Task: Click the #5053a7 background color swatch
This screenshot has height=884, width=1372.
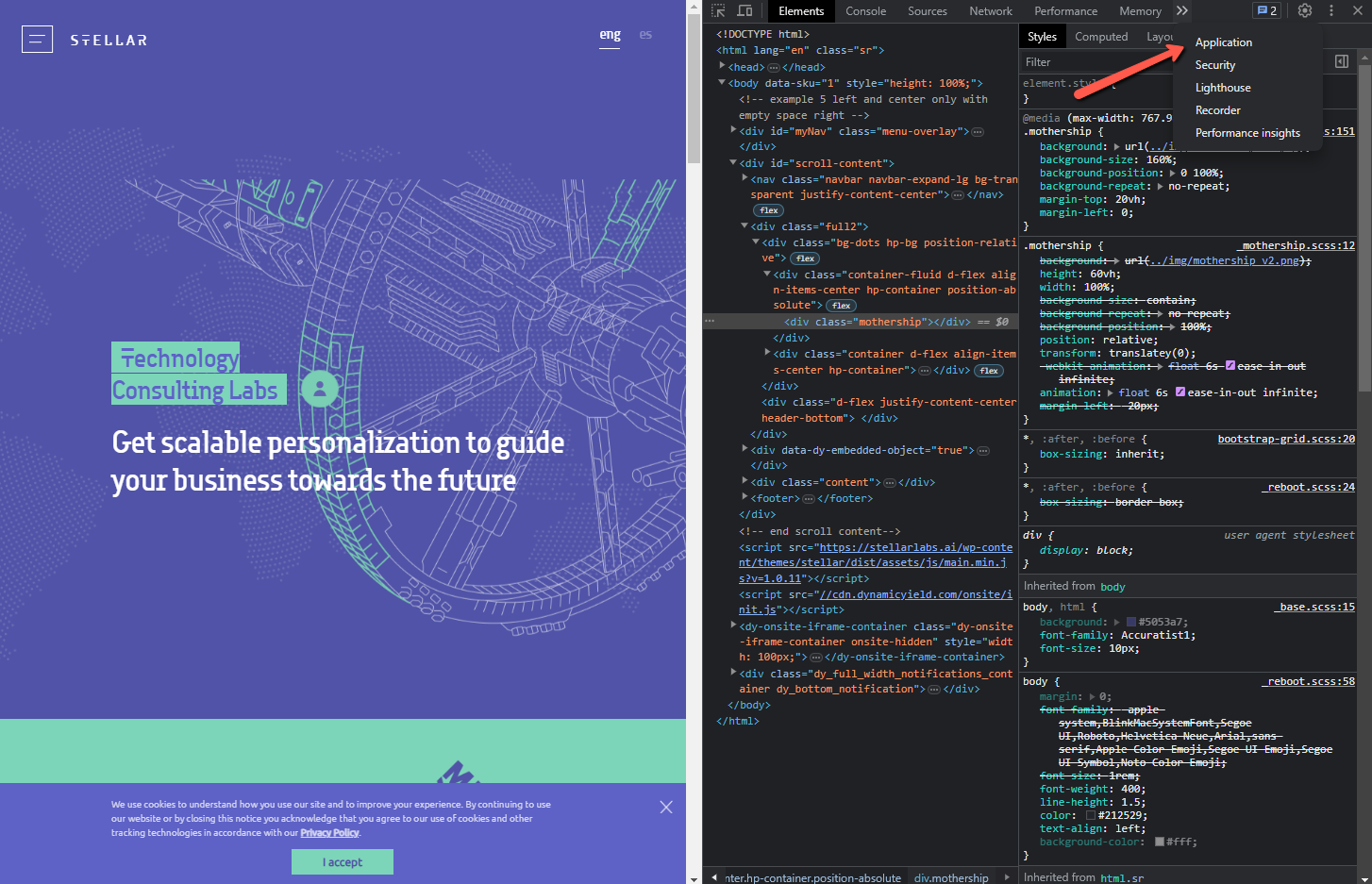Action: (x=1131, y=623)
